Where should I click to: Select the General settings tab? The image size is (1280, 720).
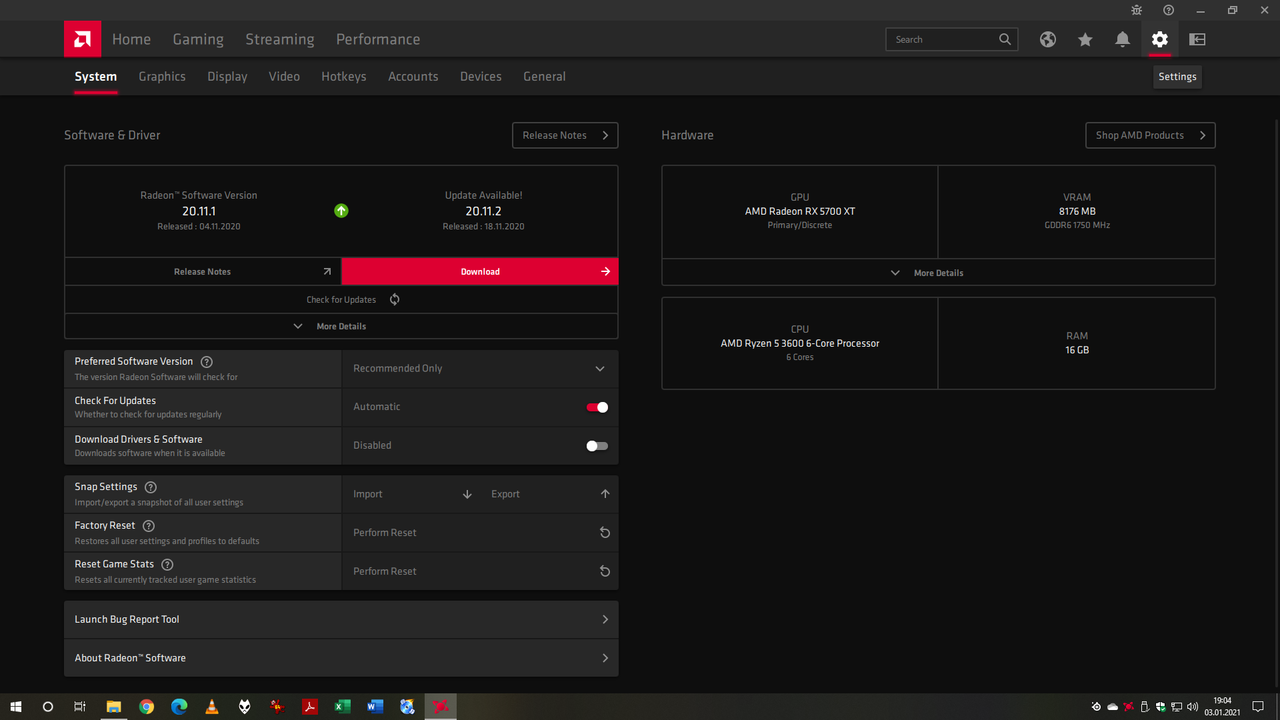[x=544, y=76]
